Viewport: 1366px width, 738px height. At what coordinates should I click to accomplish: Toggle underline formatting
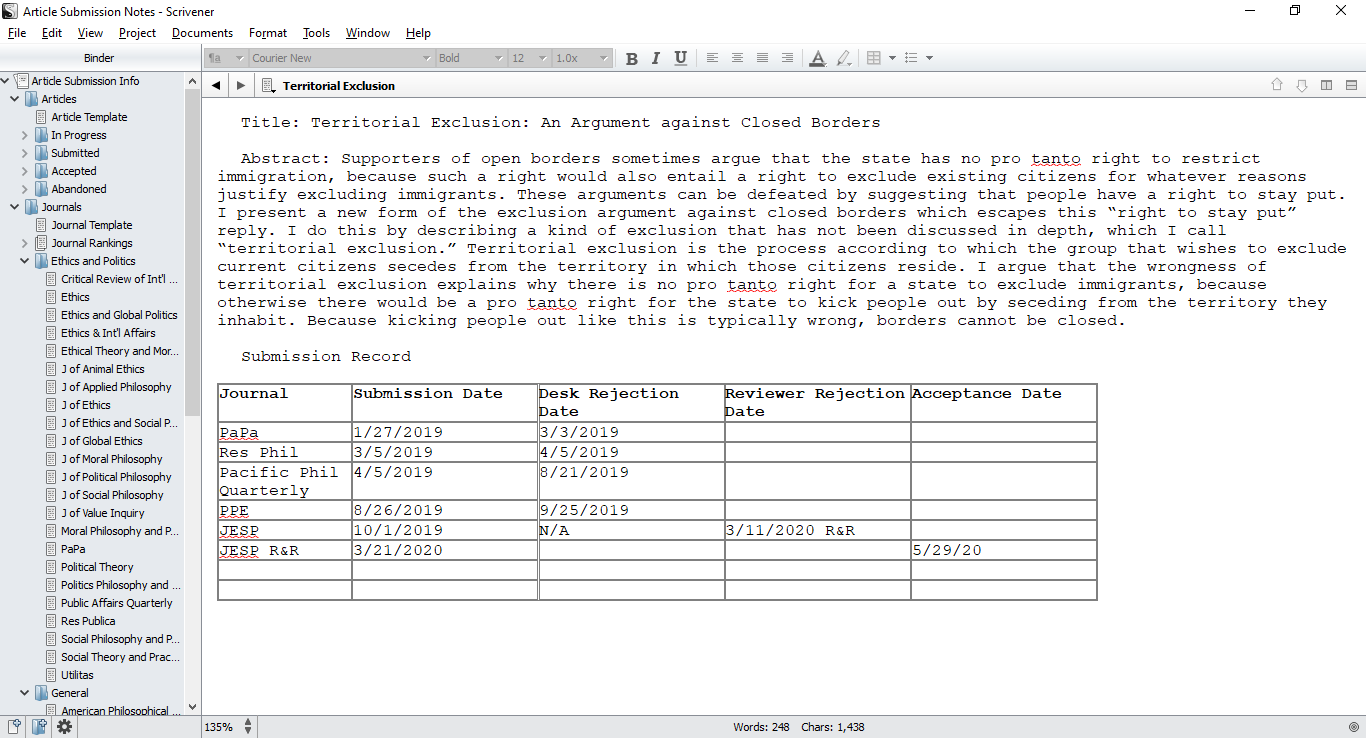click(681, 58)
